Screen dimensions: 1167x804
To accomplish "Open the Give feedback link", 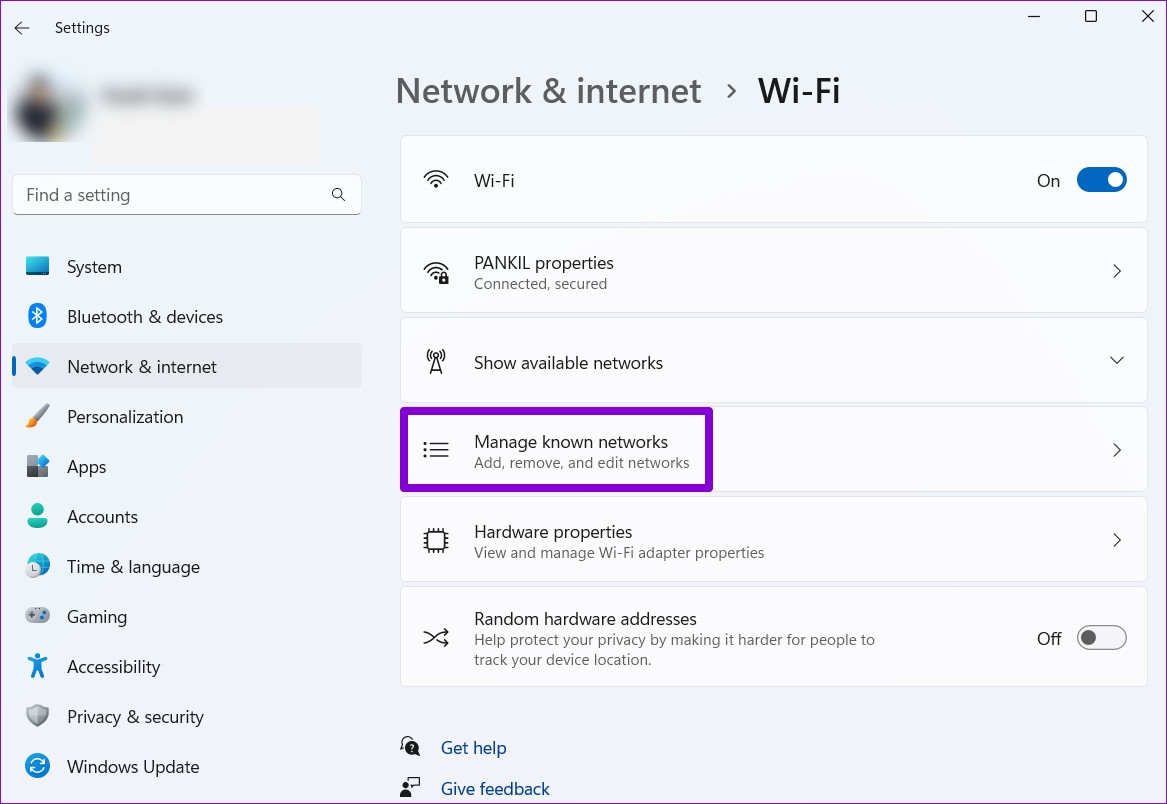I will click(x=495, y=788).
